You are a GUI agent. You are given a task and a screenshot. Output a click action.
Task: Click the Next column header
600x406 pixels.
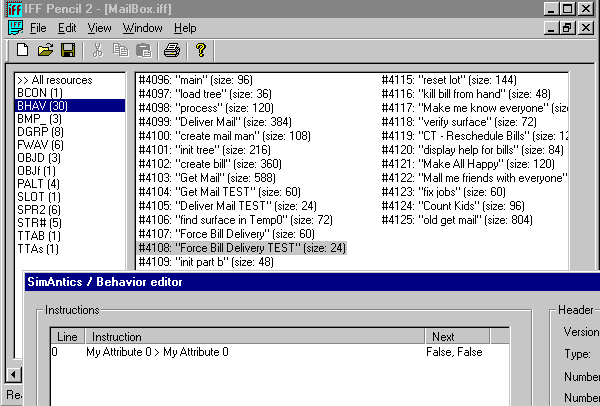click(x=468, y=337)
